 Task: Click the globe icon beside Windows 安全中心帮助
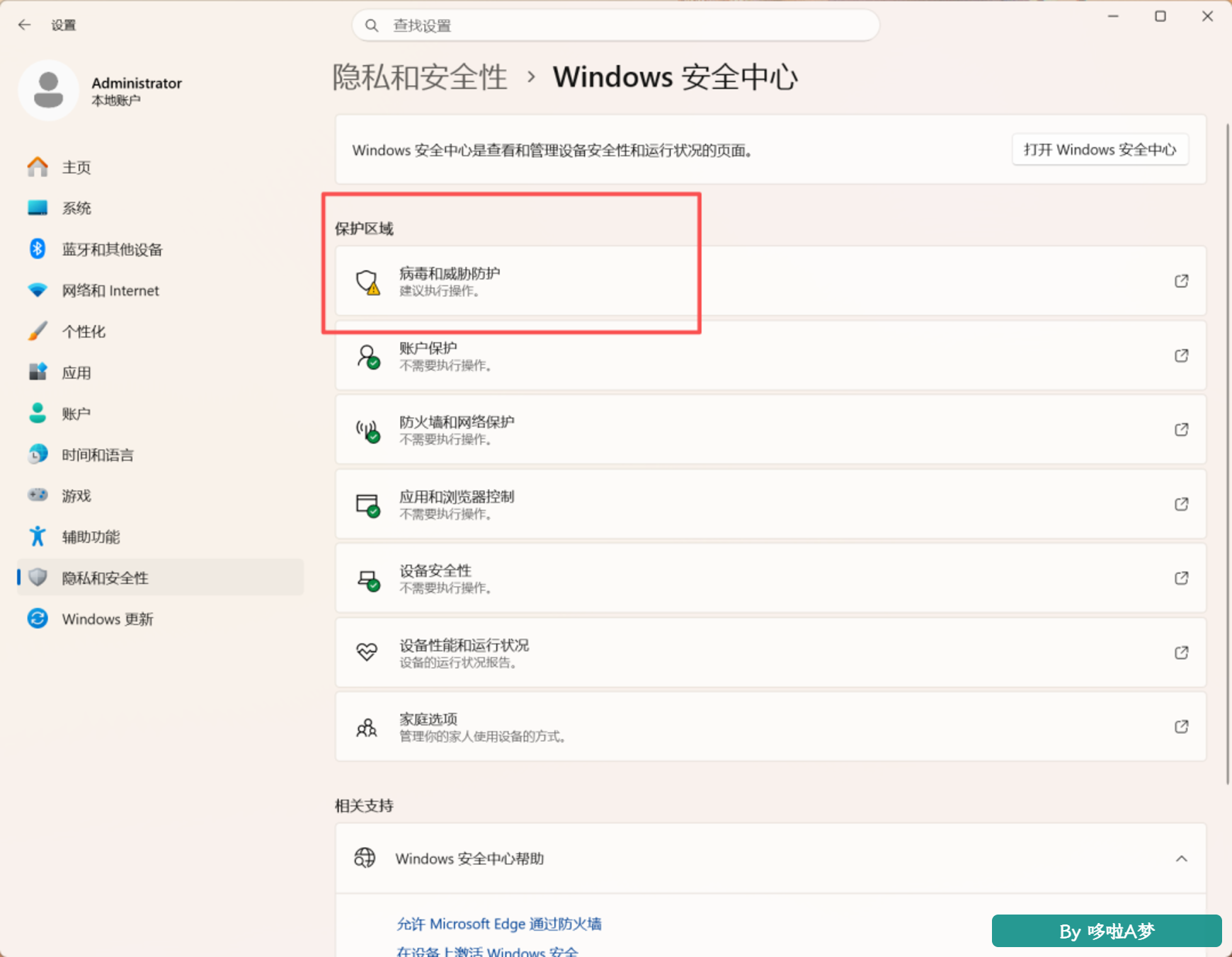(365, 858)
